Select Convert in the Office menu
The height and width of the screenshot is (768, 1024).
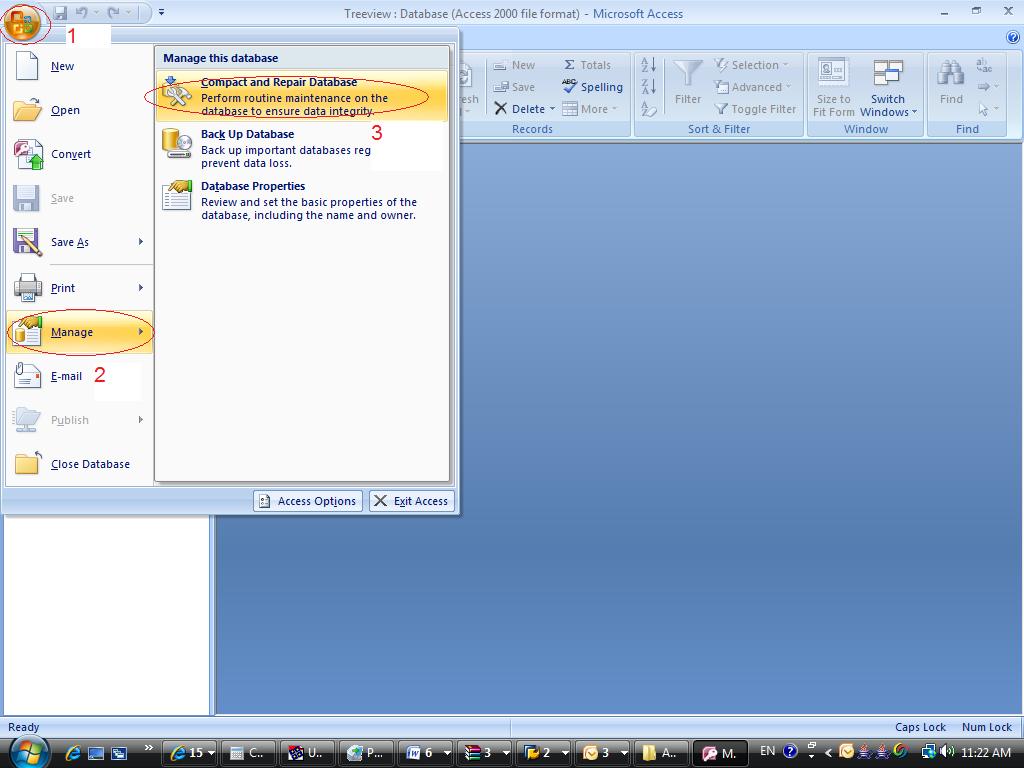click(x=80, y=154)
